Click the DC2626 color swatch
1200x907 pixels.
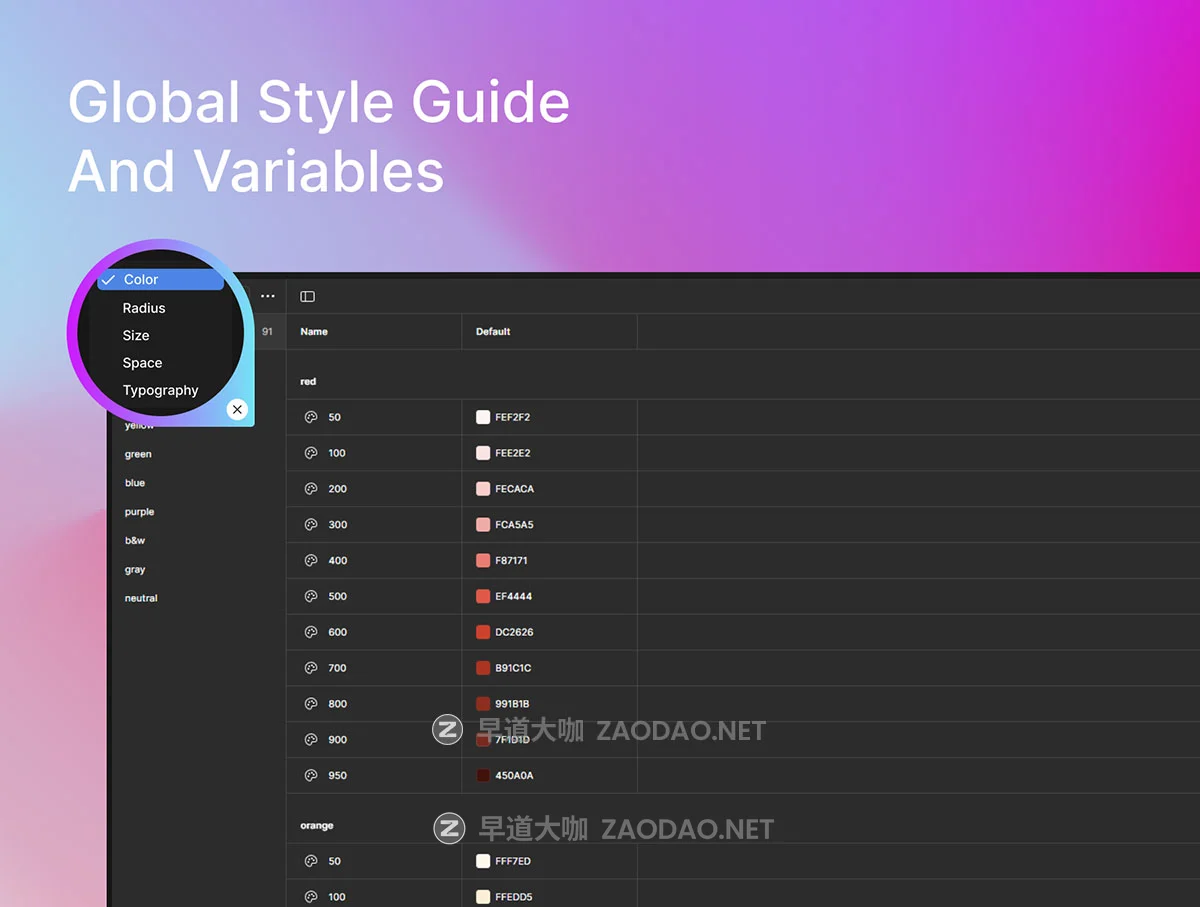coord(483,632)
